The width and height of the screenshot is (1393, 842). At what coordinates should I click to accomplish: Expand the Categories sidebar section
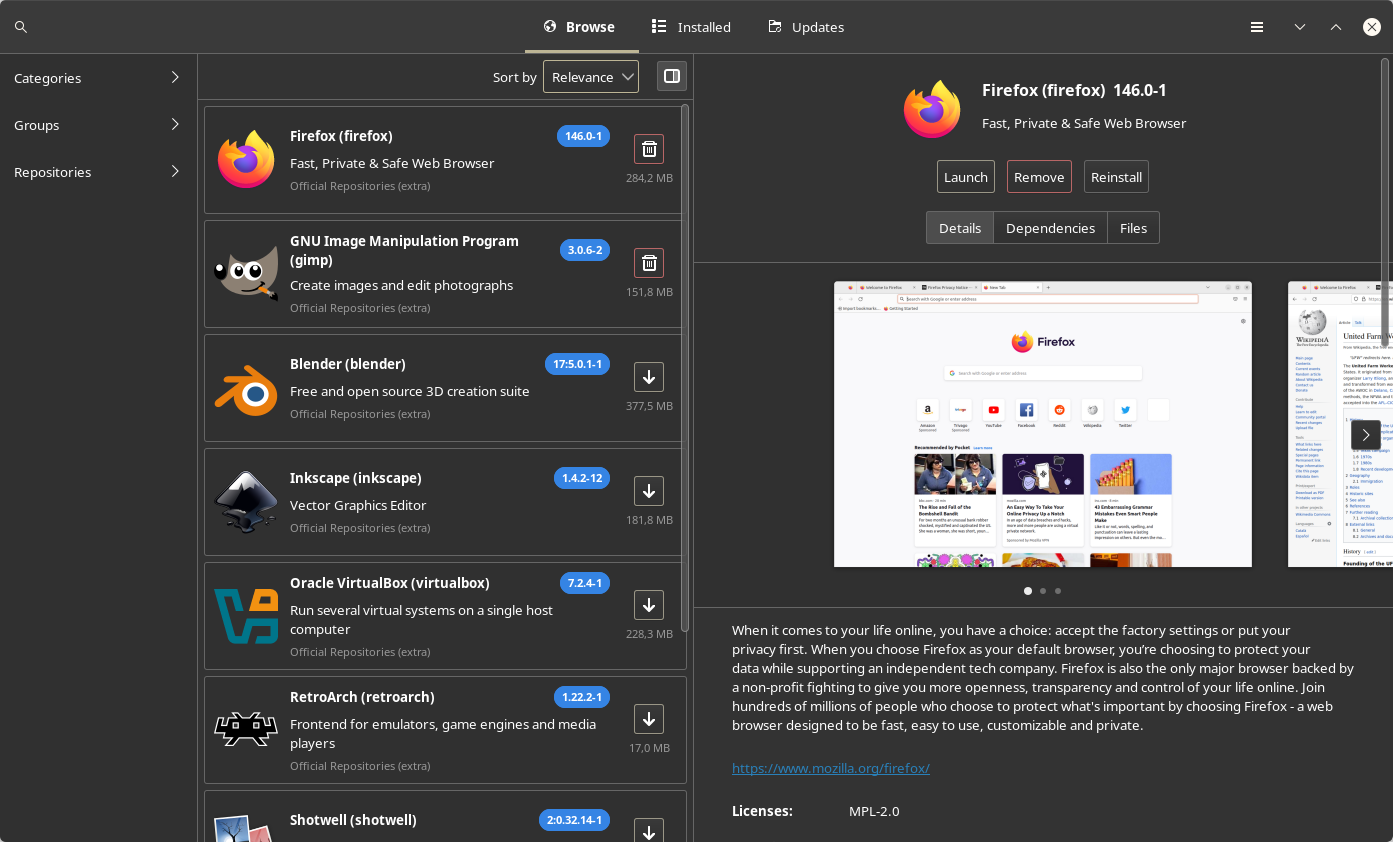click(96, 78)
